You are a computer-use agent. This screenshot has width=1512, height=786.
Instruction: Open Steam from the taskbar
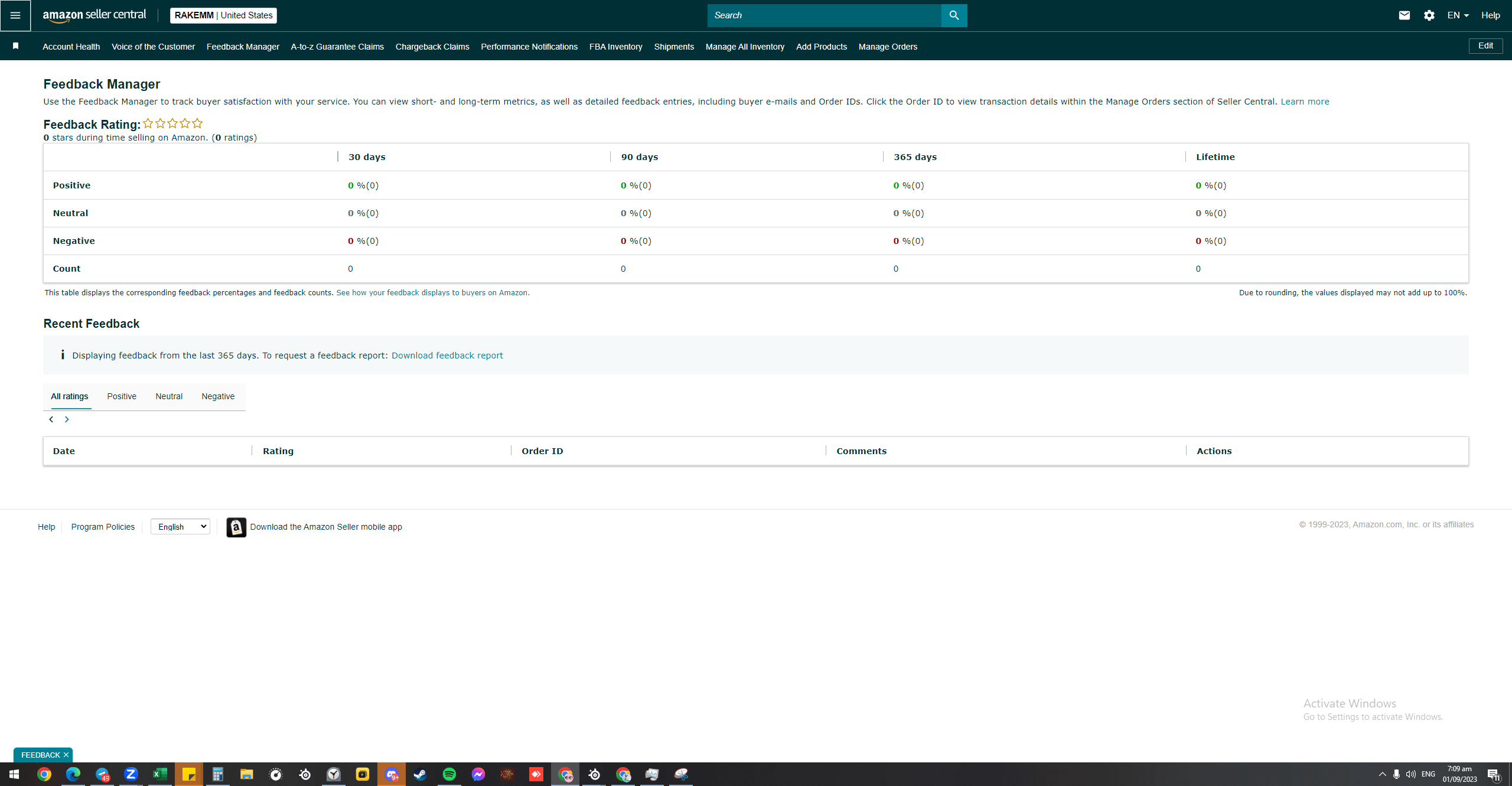pyautogui.click(x=421, y=774)
